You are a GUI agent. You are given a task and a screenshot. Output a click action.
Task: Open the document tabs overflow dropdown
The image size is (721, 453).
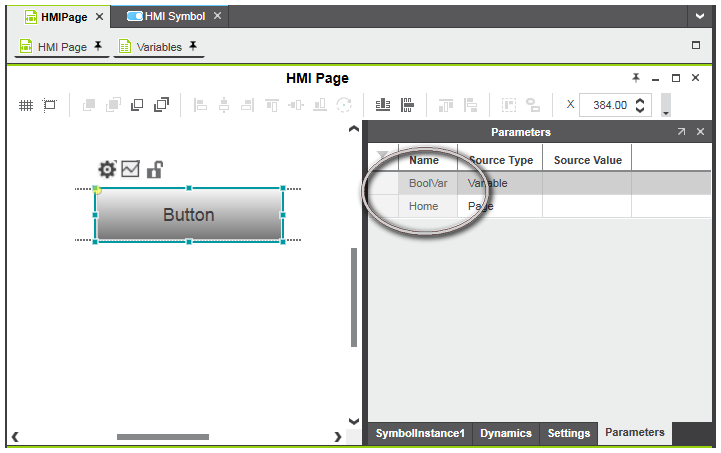point(699,17)
